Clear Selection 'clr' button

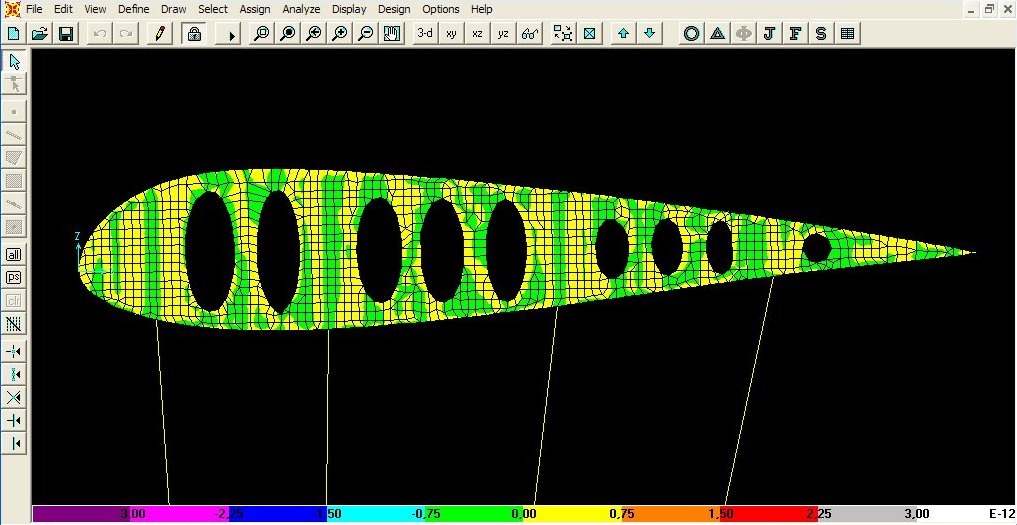point(14,300)
